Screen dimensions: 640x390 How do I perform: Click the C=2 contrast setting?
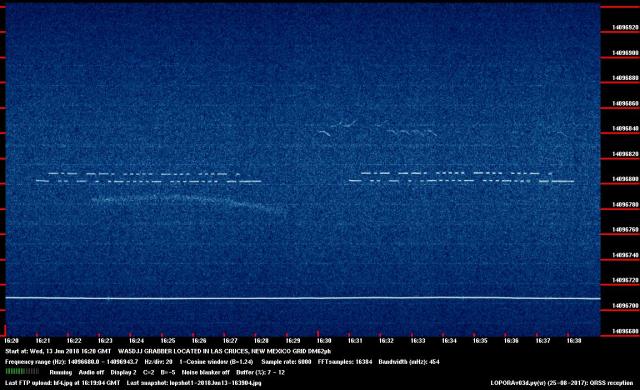pyautogui.click(x=148, y=372)
